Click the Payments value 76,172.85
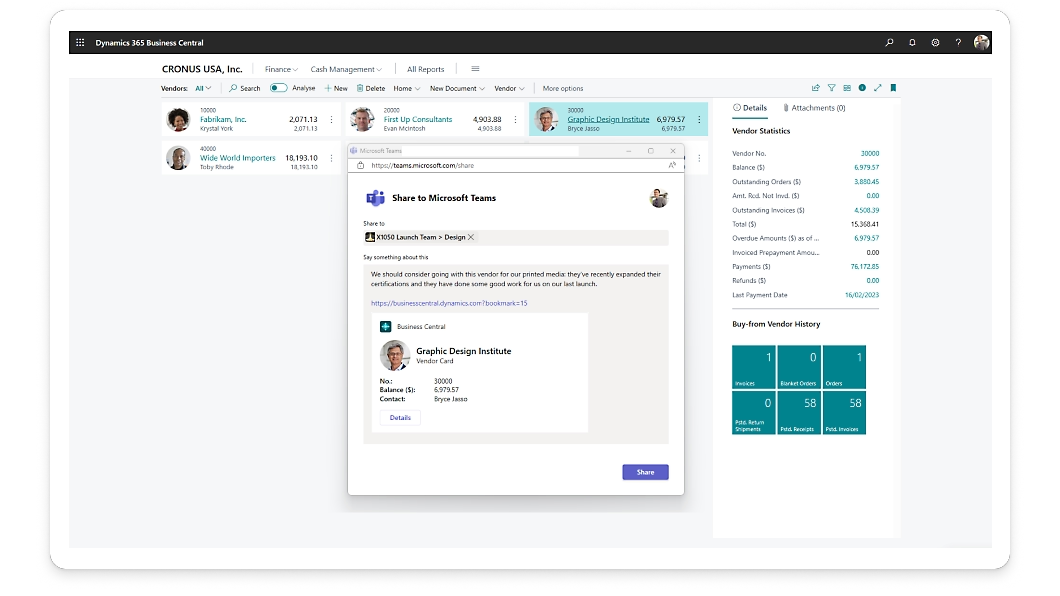1060x596 pixels. 865,267
